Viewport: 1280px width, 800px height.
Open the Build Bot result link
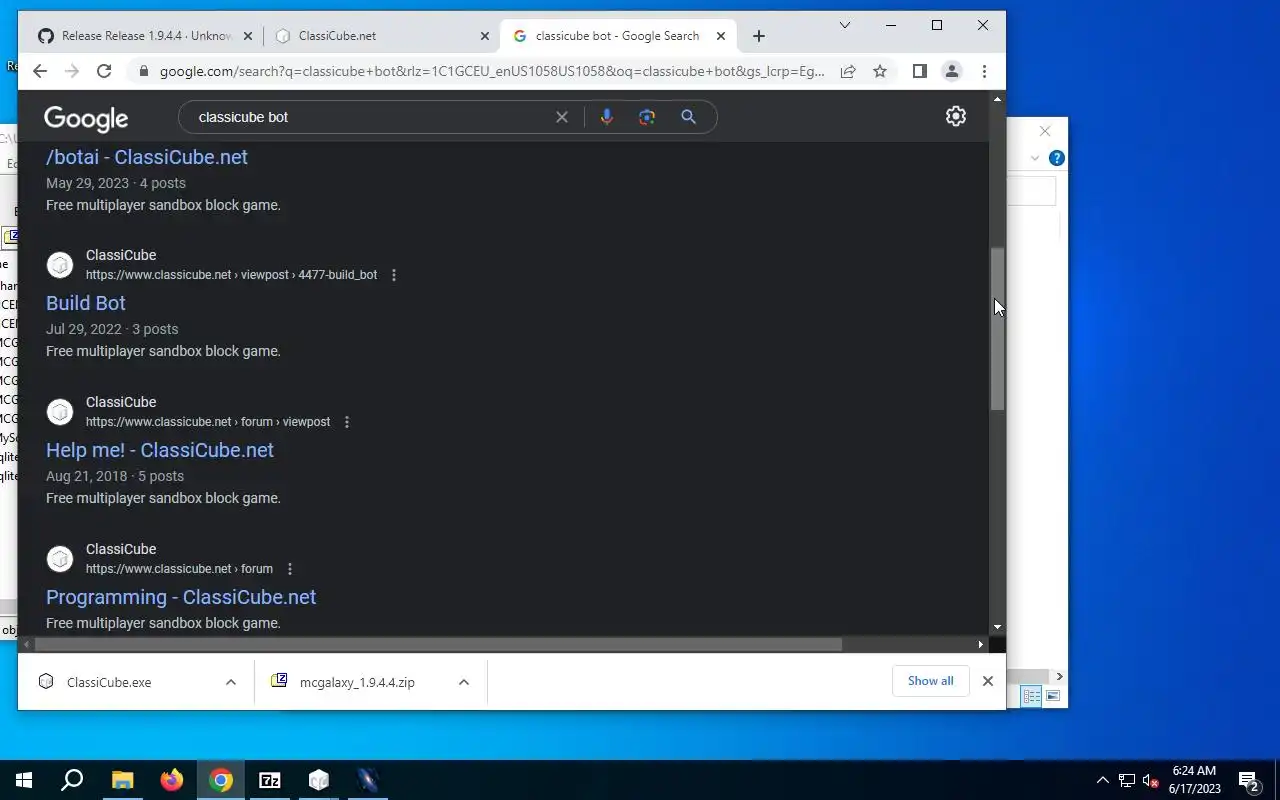coord(86,303)
